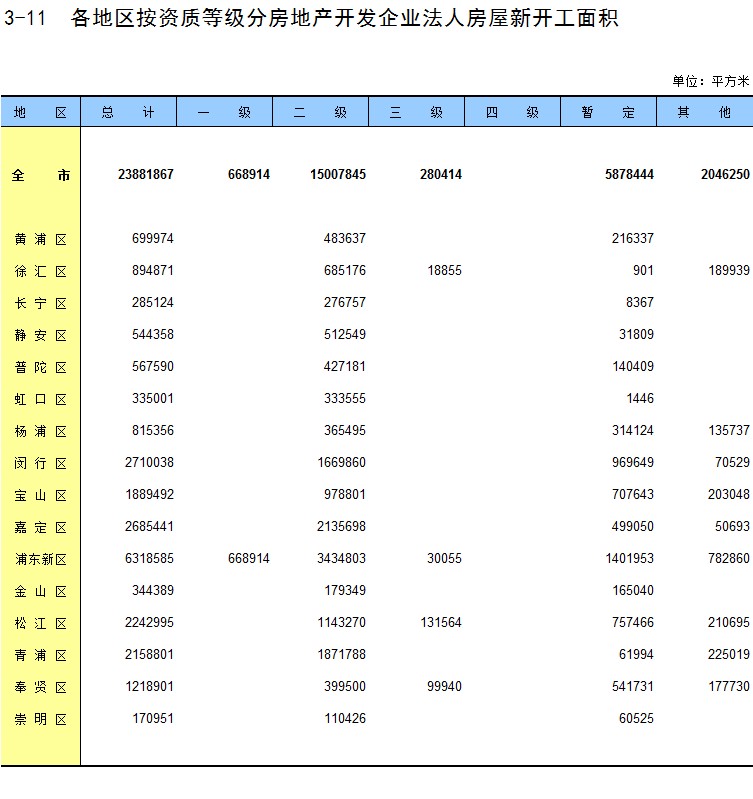753x799 pixels.
Task: Click the total cell 23881867
Action: pyautogui.click(x=145, y=175)
